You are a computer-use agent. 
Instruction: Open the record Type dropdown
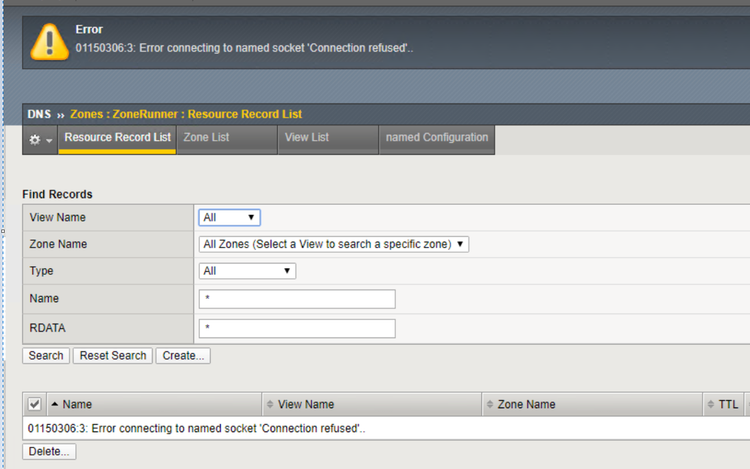pos(247,271)
